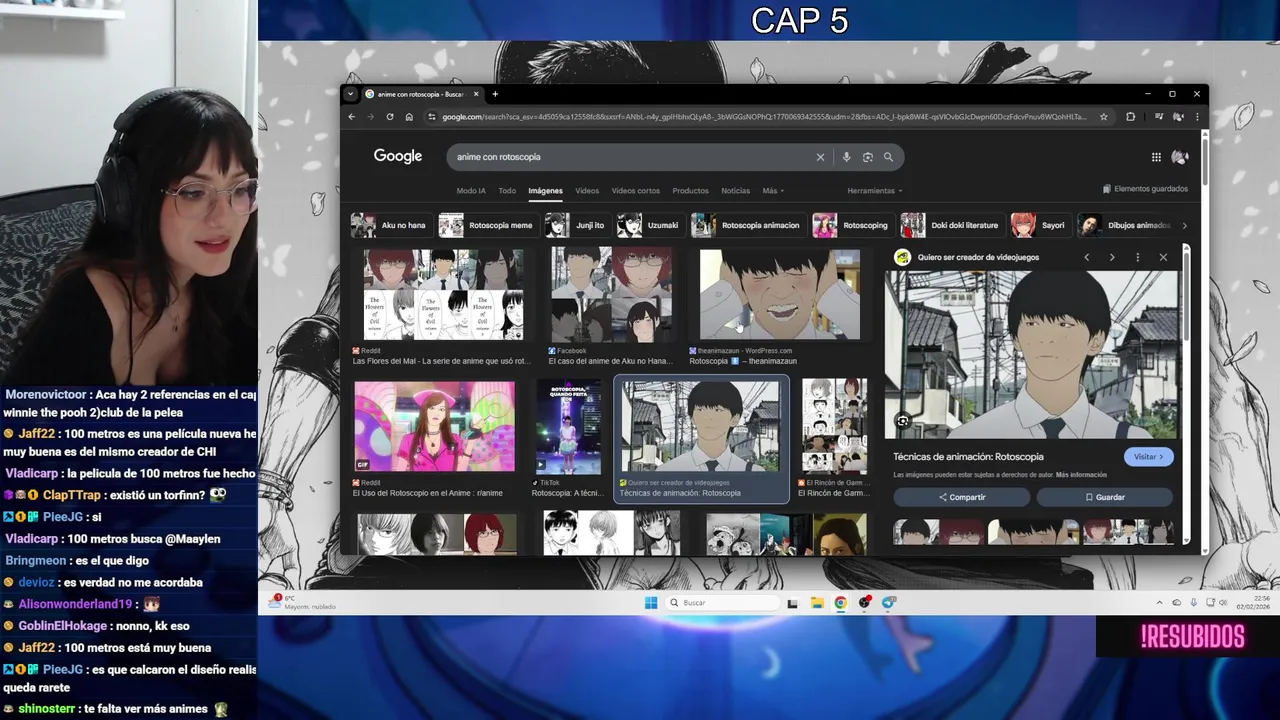The image size is (1280, 720).
Task: Click the browser address bar URL
Action: (x=765, y=117)
